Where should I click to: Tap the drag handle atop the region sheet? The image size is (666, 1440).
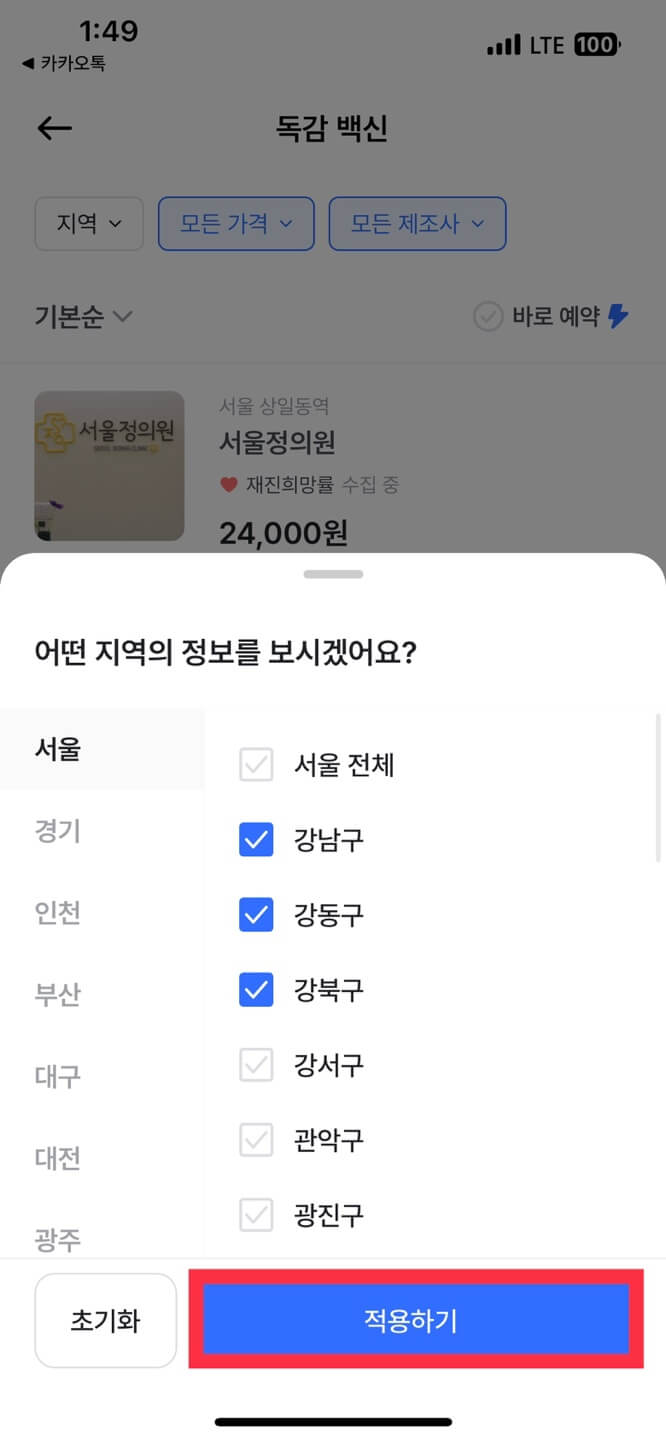[333, 573]
